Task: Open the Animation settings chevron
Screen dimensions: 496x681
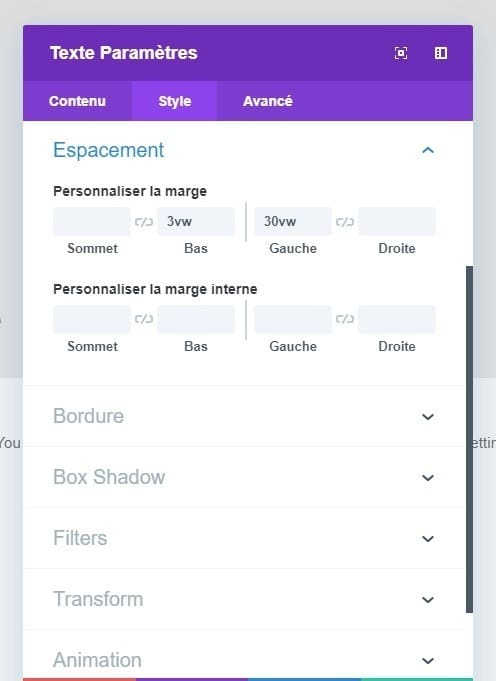Action: [428, 661]
